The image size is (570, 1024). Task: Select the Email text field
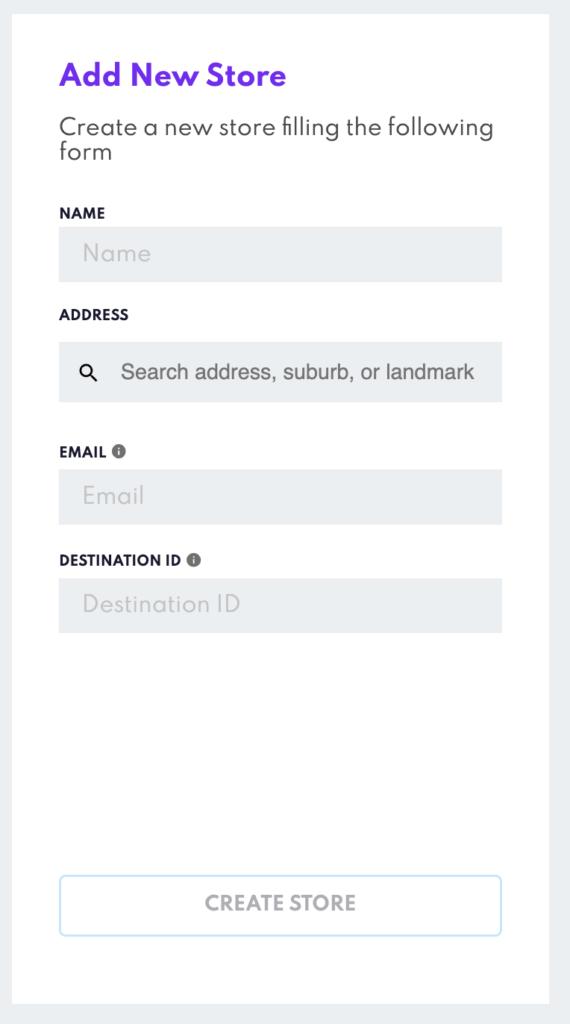280,496
